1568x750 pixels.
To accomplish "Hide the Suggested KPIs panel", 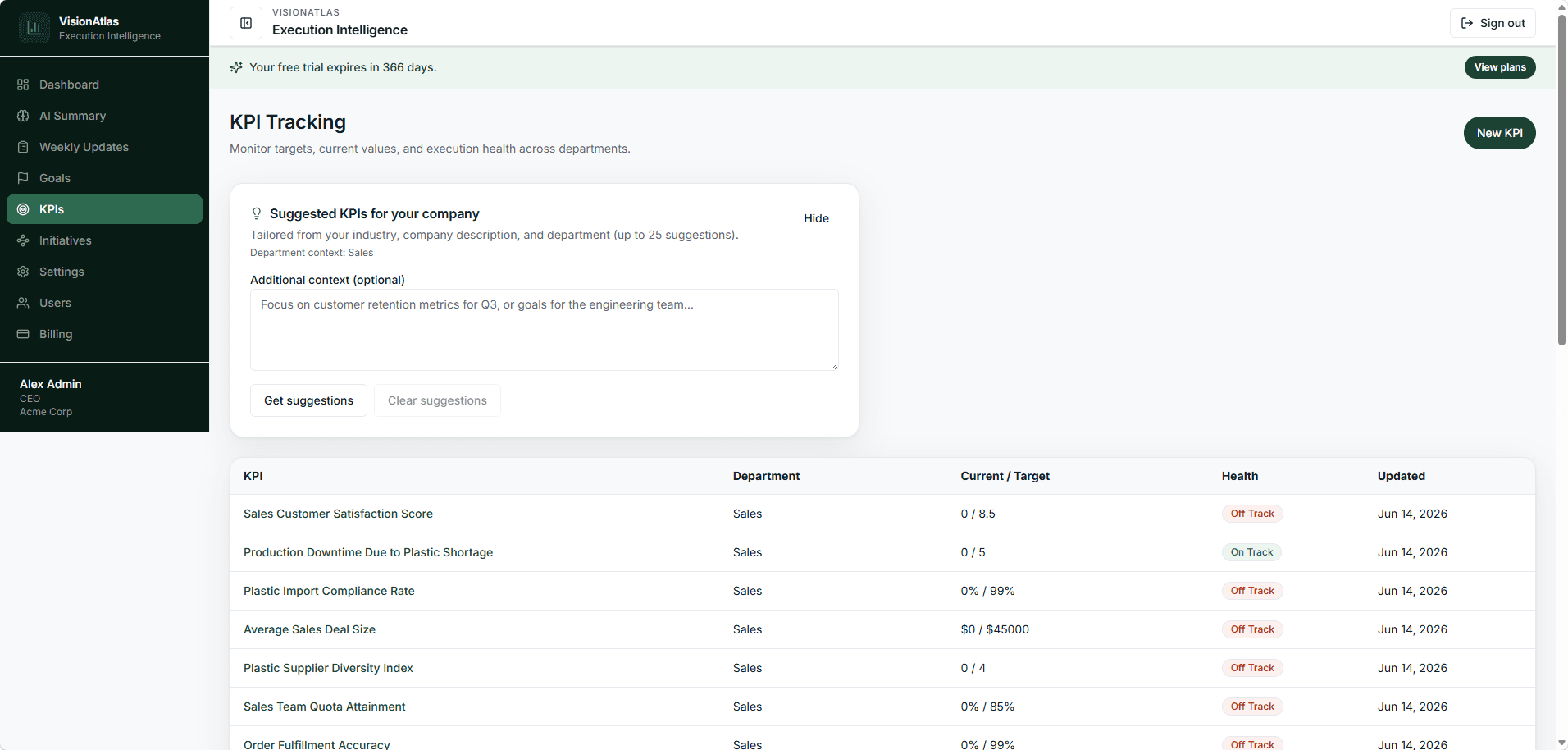I will point(816,218).
